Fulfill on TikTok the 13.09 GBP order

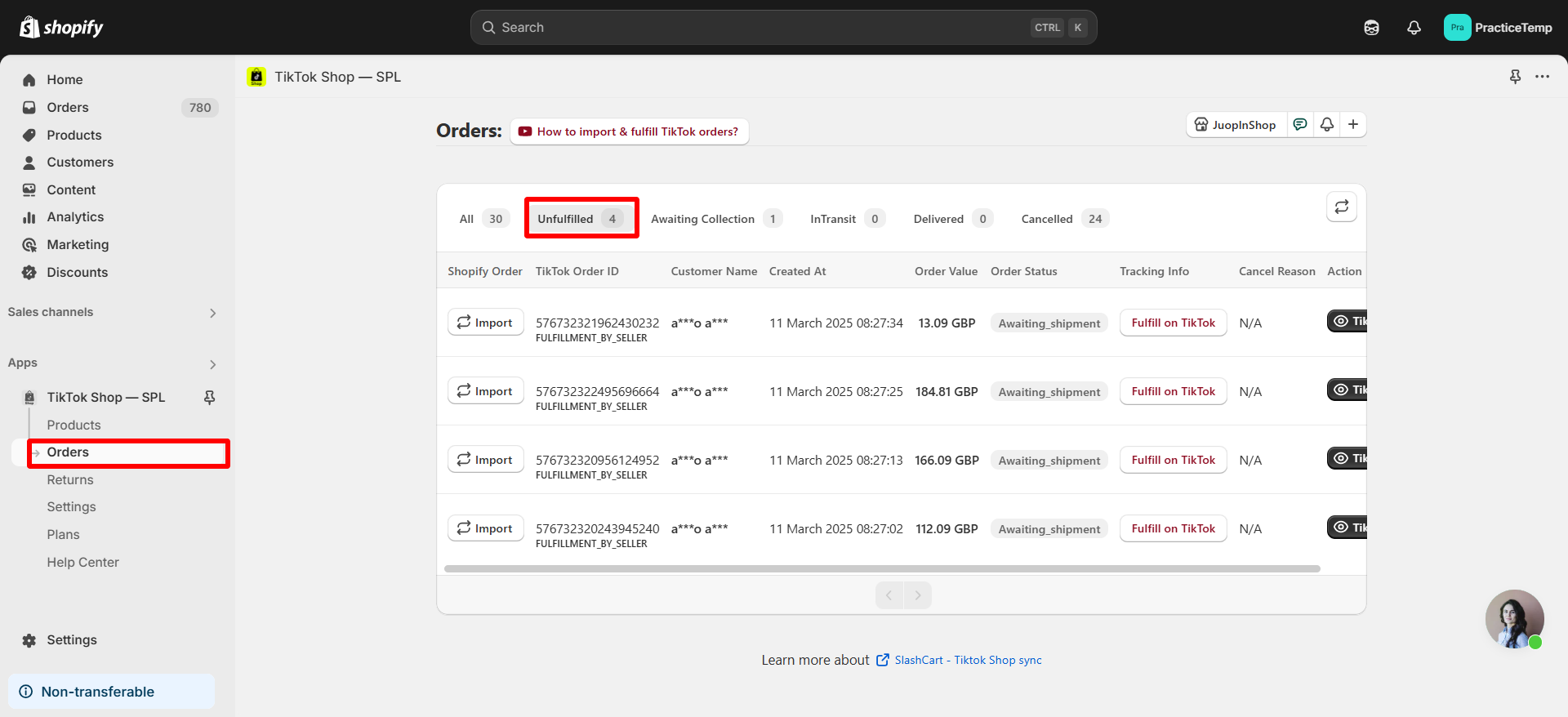1173,323
